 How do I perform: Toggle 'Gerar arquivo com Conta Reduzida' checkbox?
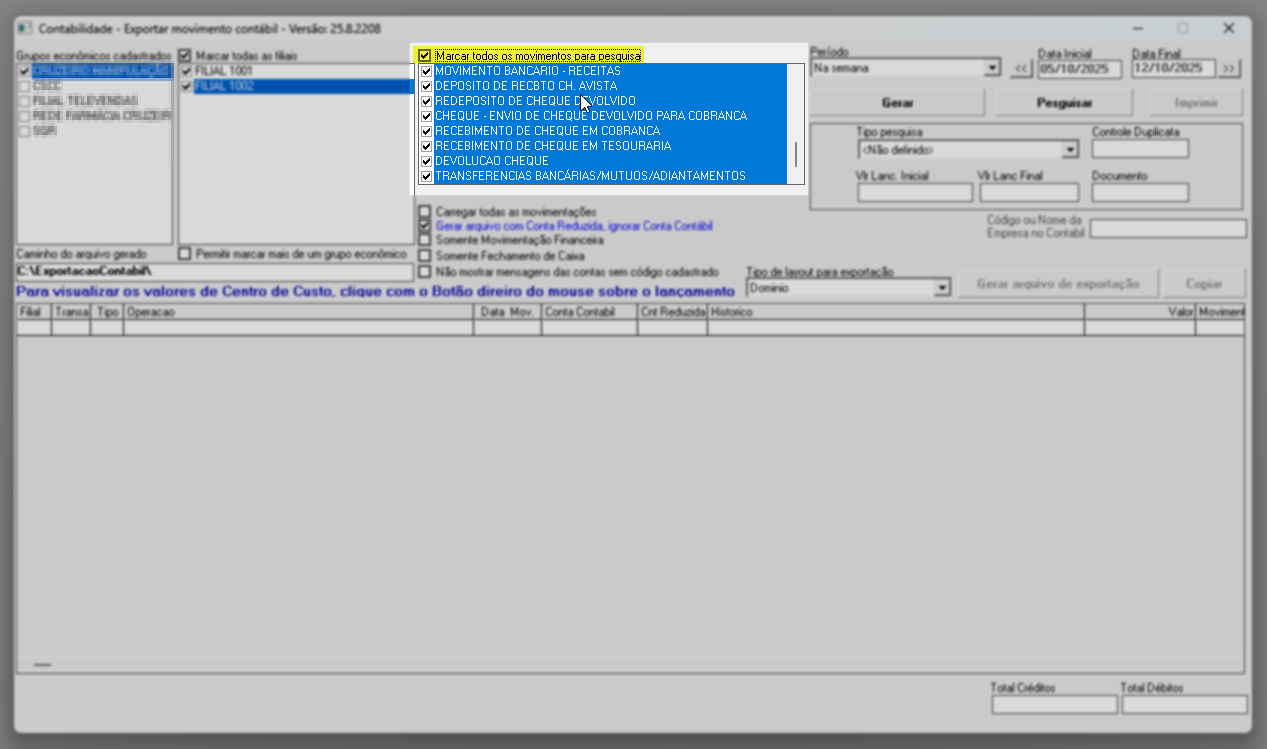[x=426, y=227]
